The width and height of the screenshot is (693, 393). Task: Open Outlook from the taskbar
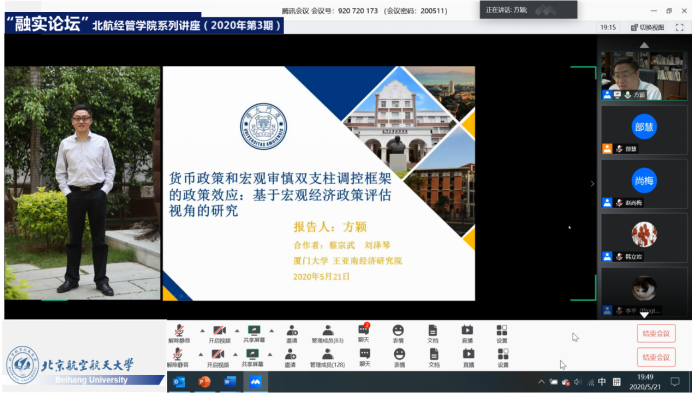tap(179, 382)
